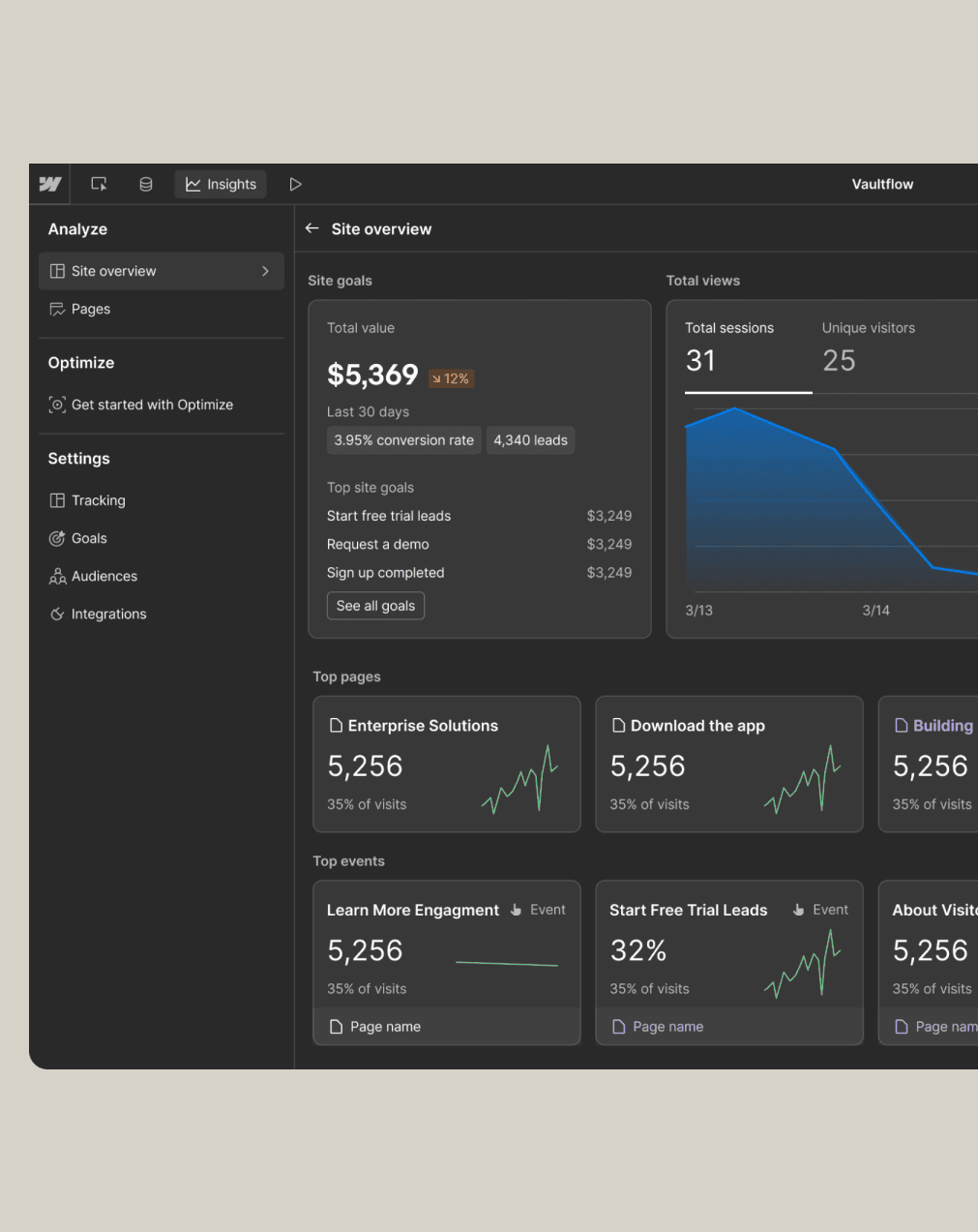This screenshot has height=1232, width=978.
Task: Click the 4,340 leads chip
Action: coord(531,440)
